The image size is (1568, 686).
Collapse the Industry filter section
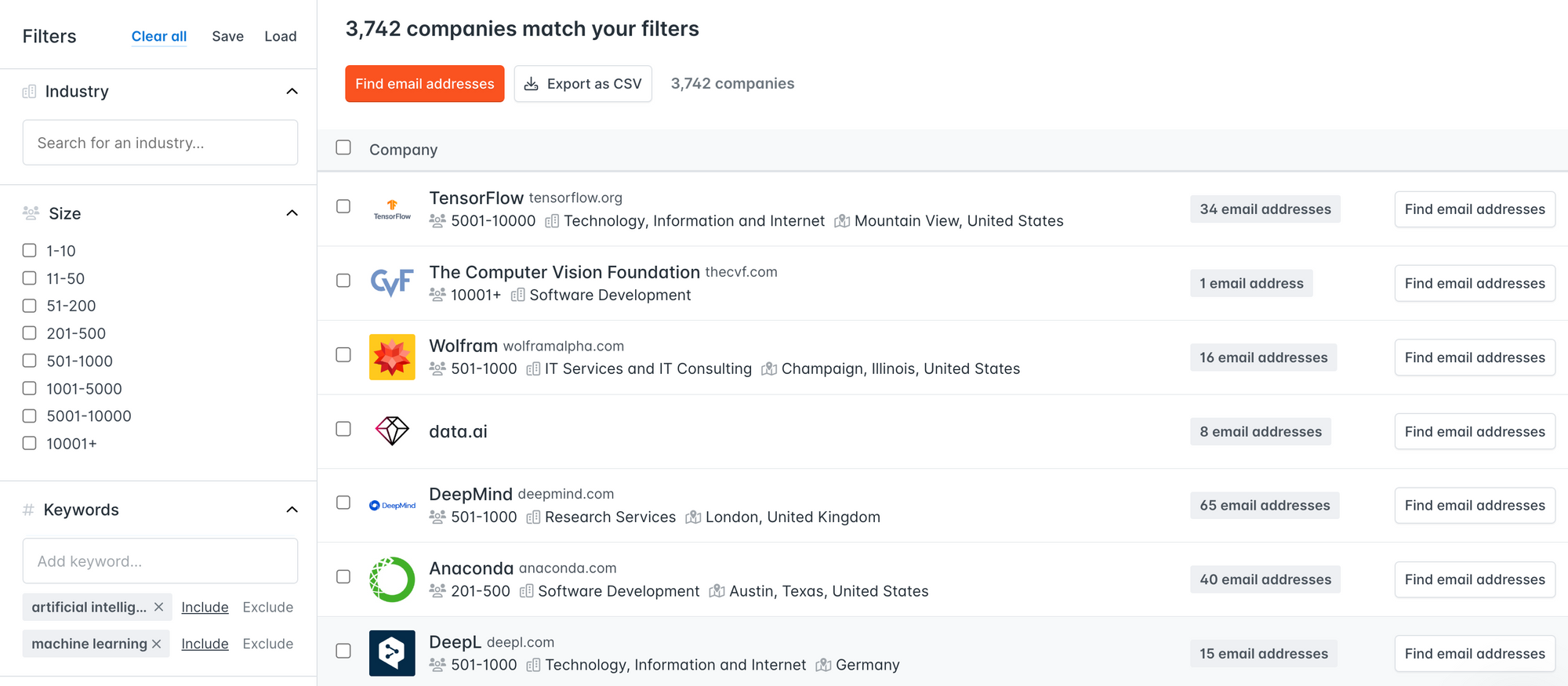[292, 92]
